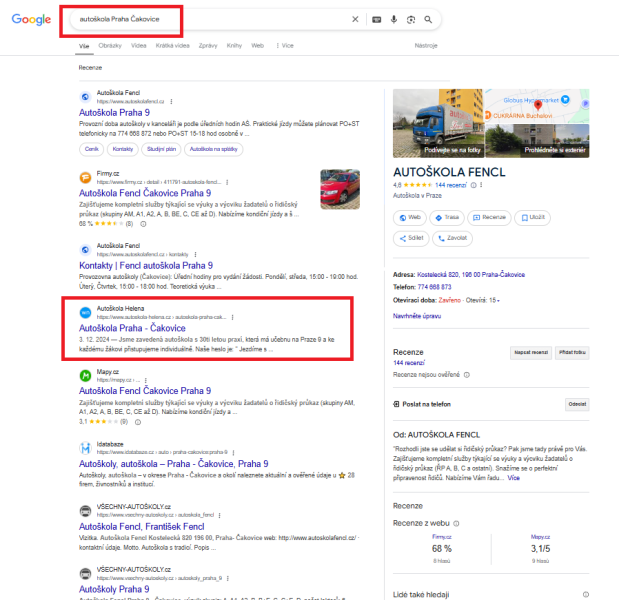Switch to Zprávy tab

pyautogui.click(x=208, y=46)
